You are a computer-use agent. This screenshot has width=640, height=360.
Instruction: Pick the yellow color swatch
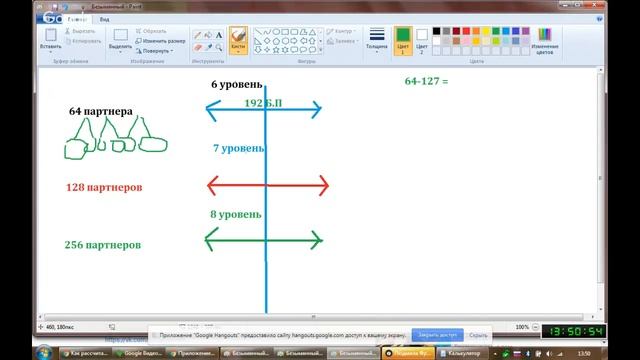click(486, 31)
